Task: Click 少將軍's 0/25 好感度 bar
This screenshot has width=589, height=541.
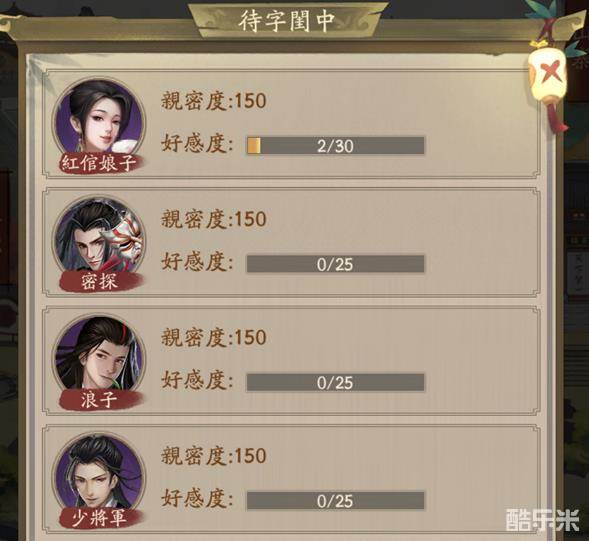Action: (x=335, y=501)
